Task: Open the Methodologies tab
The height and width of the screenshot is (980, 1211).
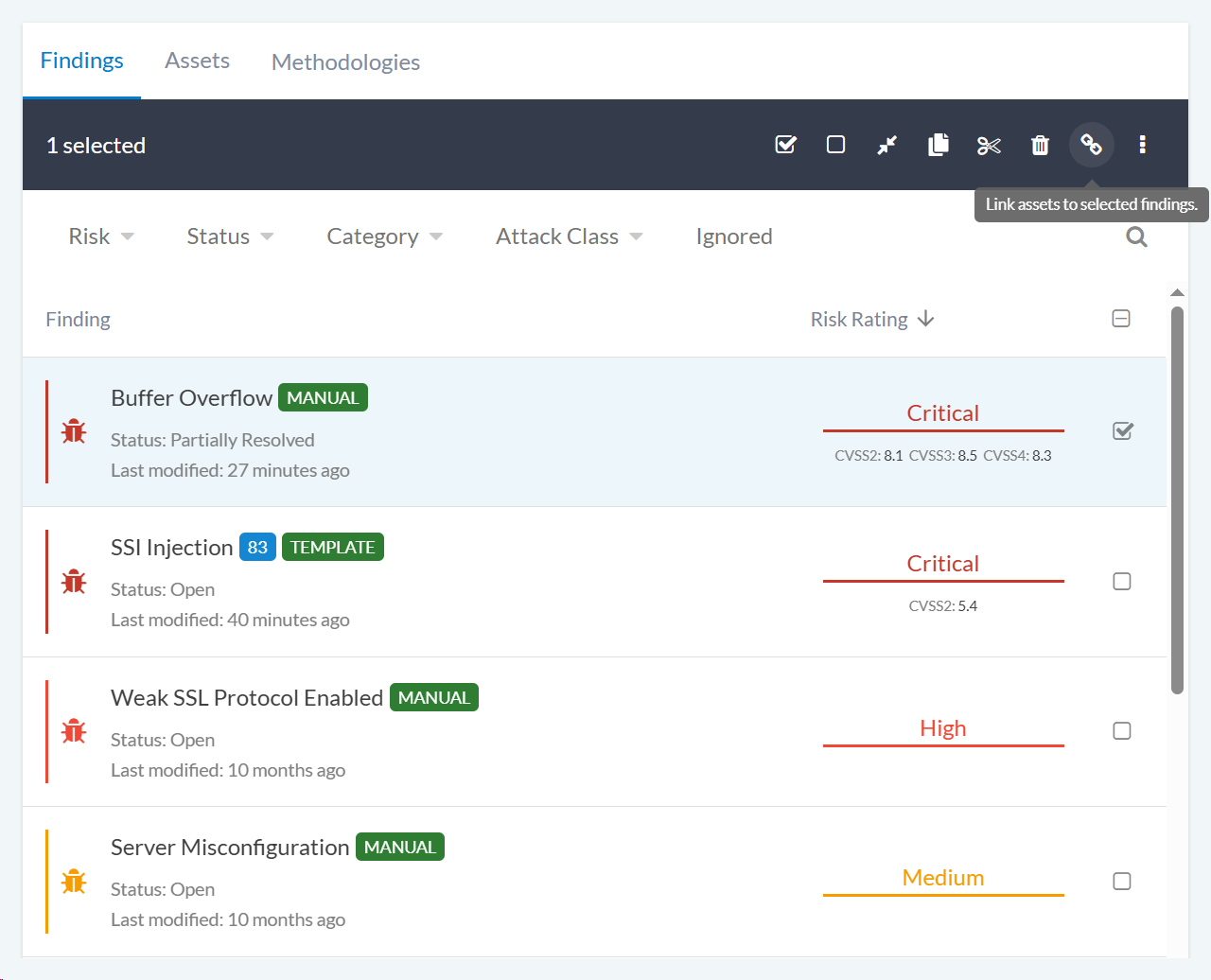Action: pos(345,62)
